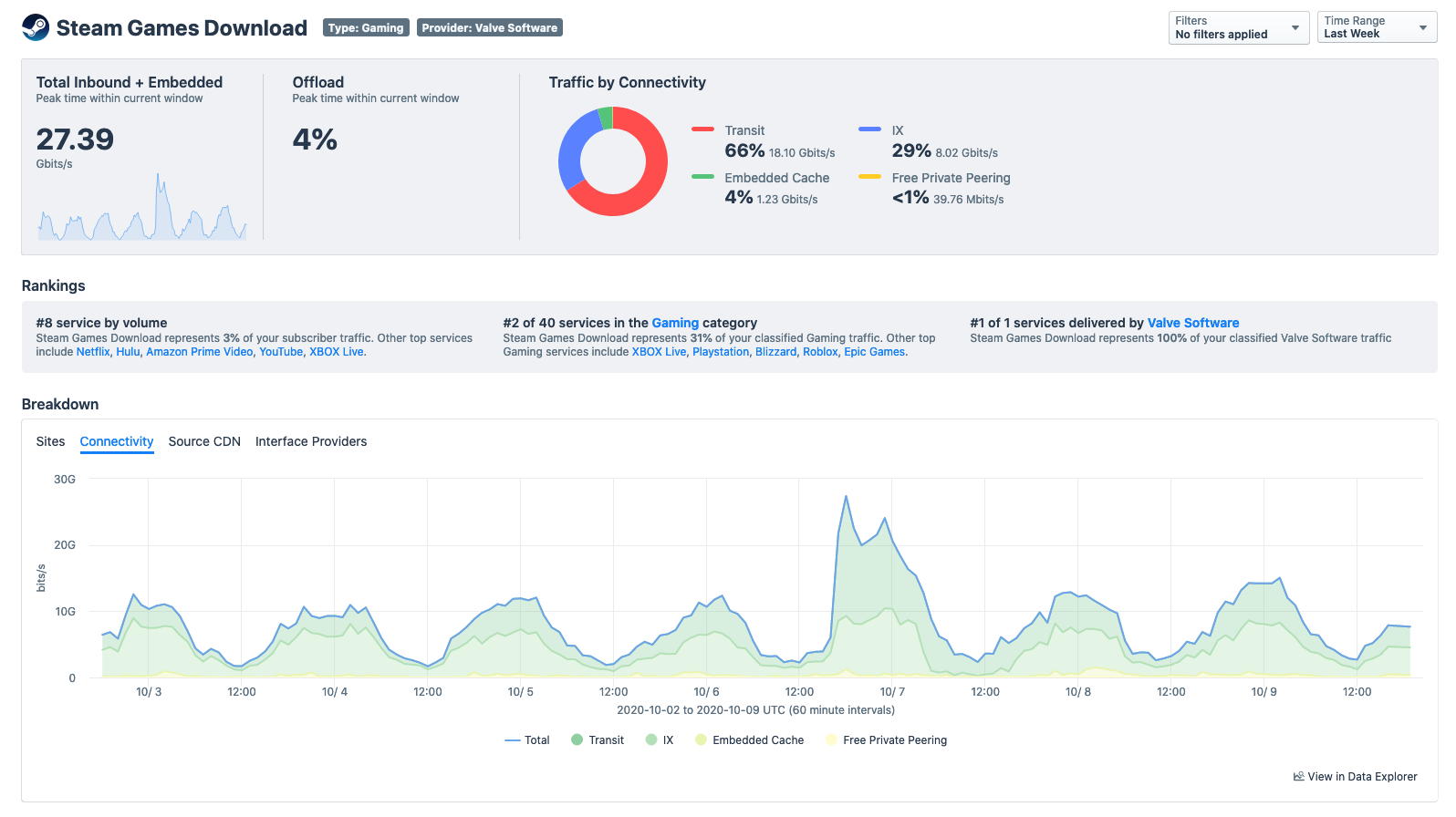Viewport: 1456px width, 817px height.
Task: Click the Data Explorer chart icon
Action: point(1299,777)
